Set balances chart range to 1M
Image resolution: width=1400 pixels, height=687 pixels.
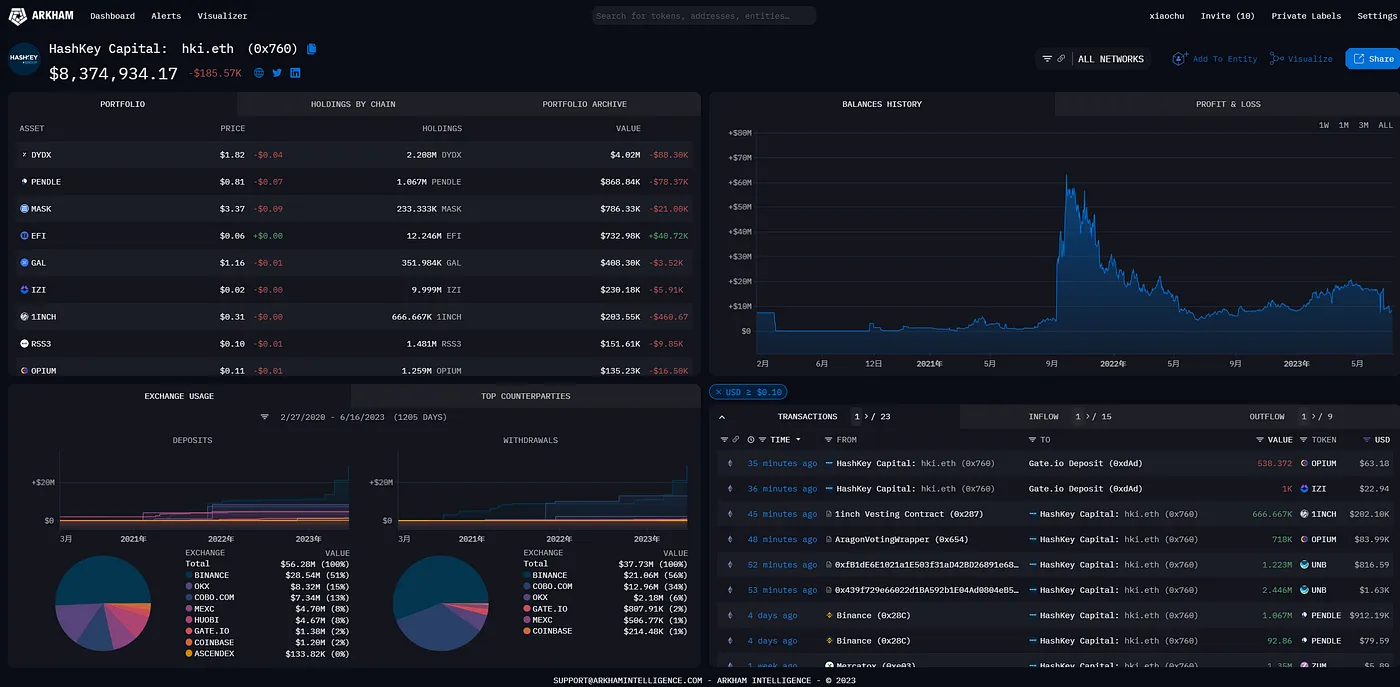pos(1344,125)
